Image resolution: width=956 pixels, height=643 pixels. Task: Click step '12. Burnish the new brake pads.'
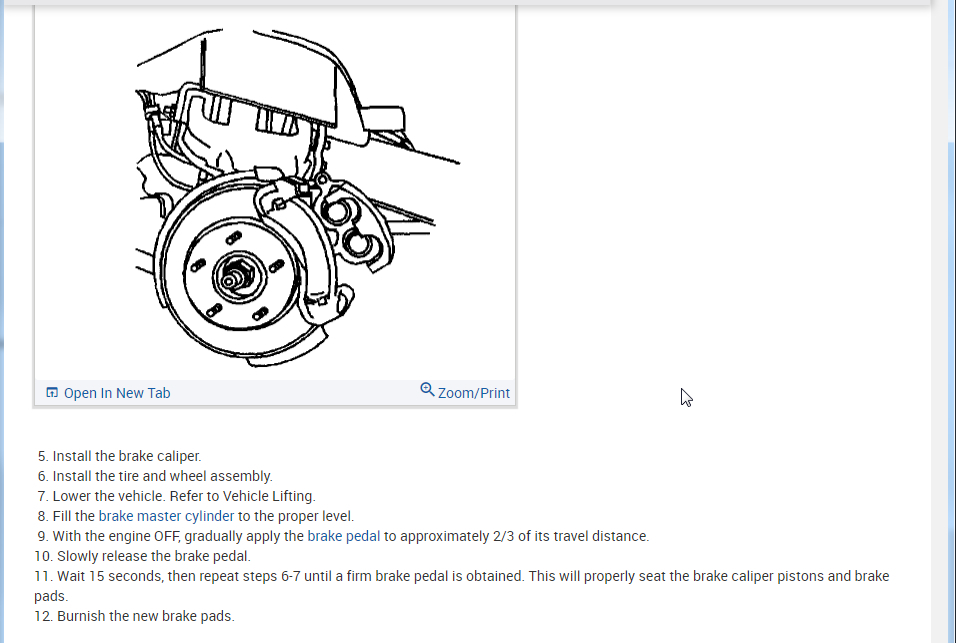tap(134, 616)
